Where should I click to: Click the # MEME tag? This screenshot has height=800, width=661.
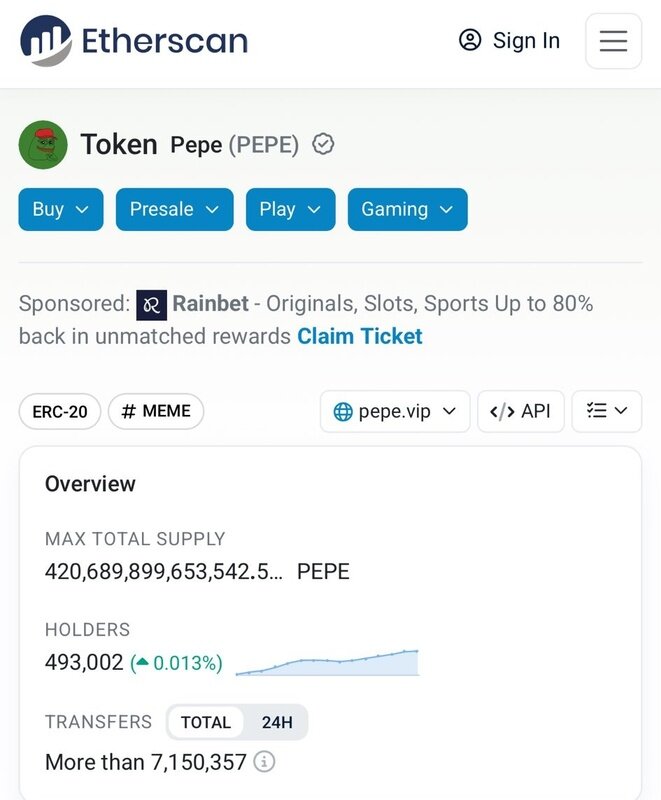click(x=156, y=411)
